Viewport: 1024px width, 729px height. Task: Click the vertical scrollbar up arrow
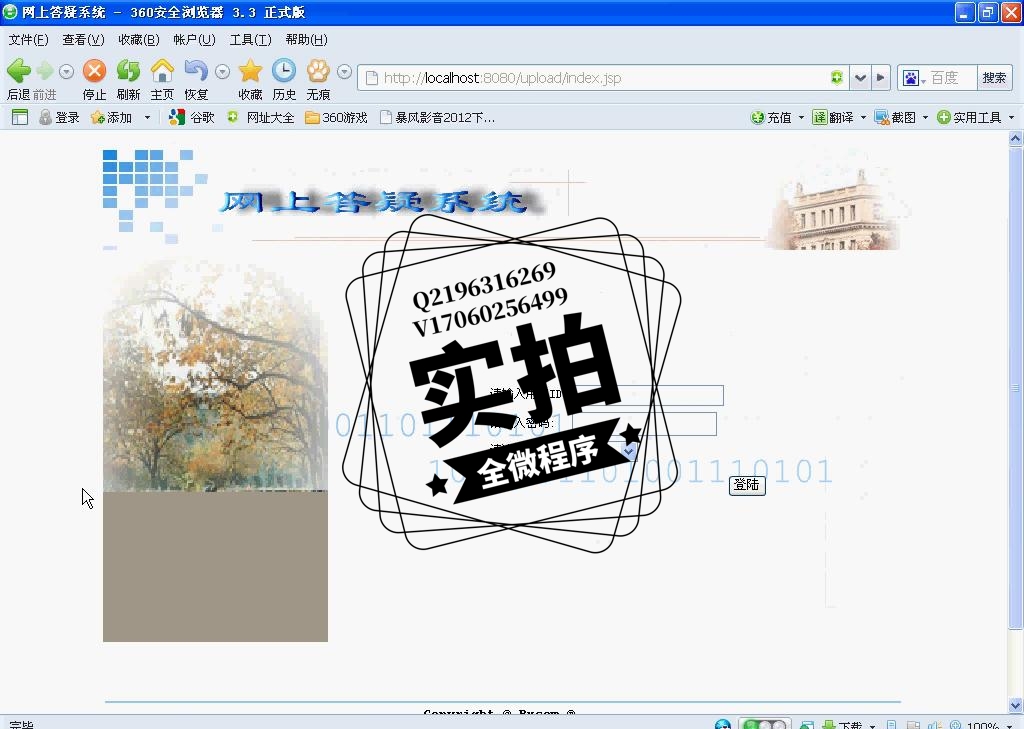[1015, 138]
